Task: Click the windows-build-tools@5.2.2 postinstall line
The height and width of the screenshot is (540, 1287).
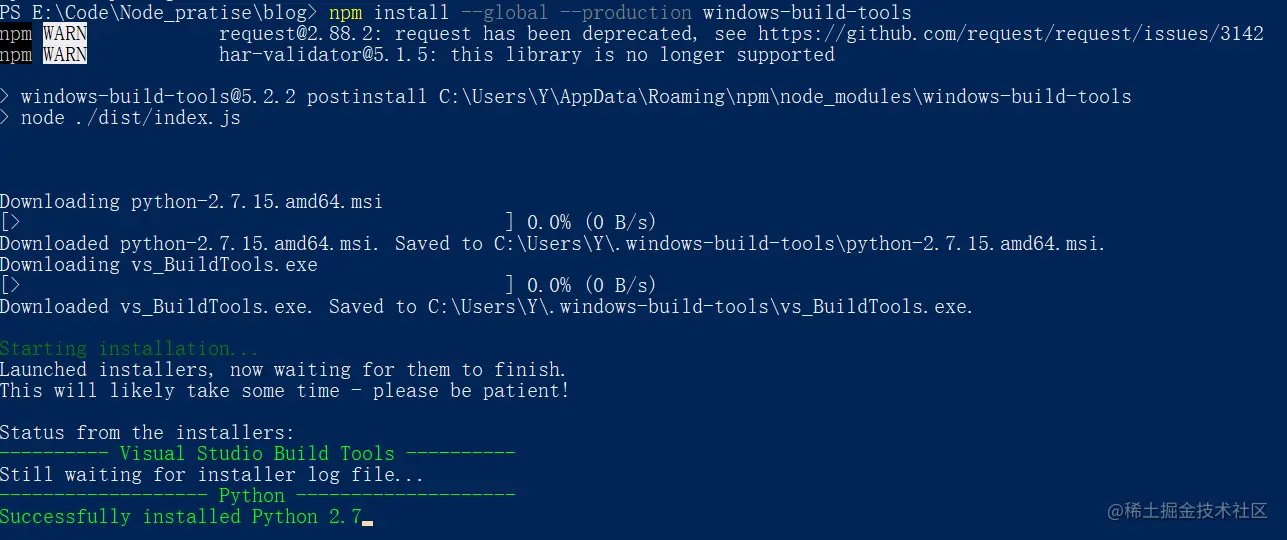Action: (566, 97)
